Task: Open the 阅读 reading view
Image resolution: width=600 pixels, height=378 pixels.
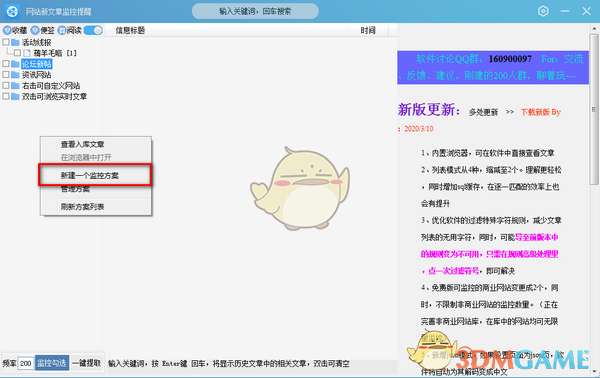Action: click(x=70, y=30)
